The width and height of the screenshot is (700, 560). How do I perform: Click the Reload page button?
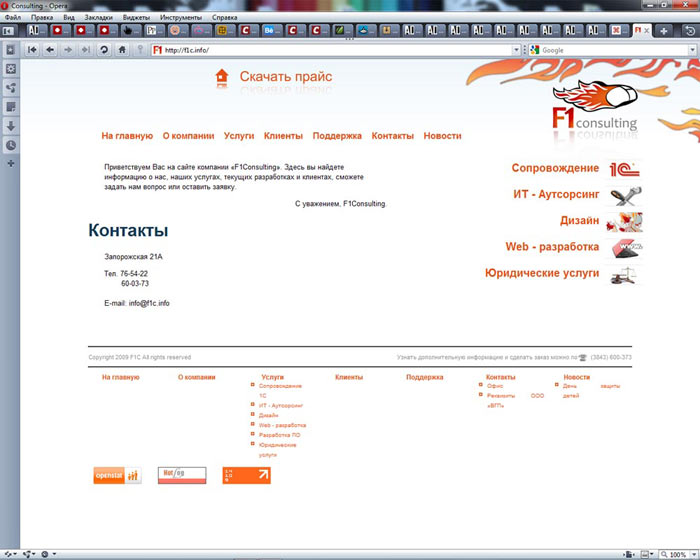pyautogui.click(x=104, y=50)
